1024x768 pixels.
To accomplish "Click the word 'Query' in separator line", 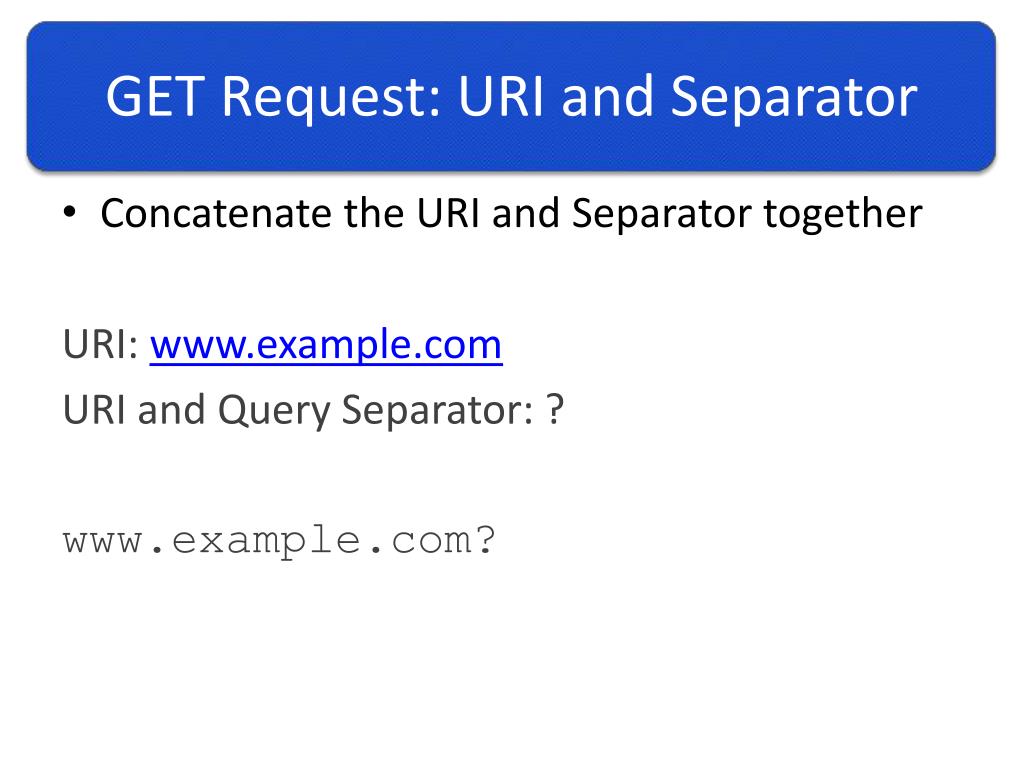I will [x=274, y=411].
